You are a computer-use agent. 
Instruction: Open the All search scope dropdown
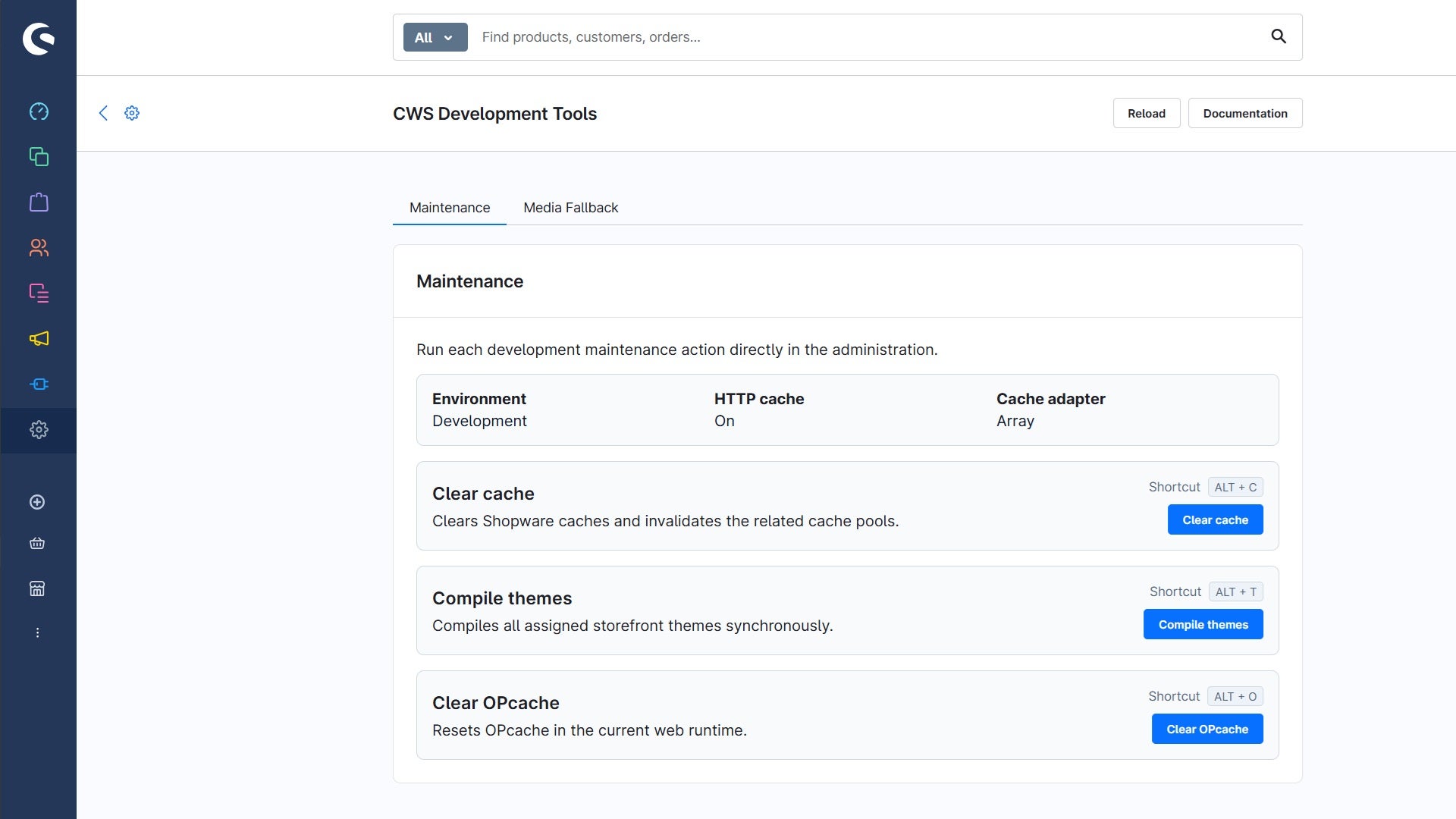[435, 37]
